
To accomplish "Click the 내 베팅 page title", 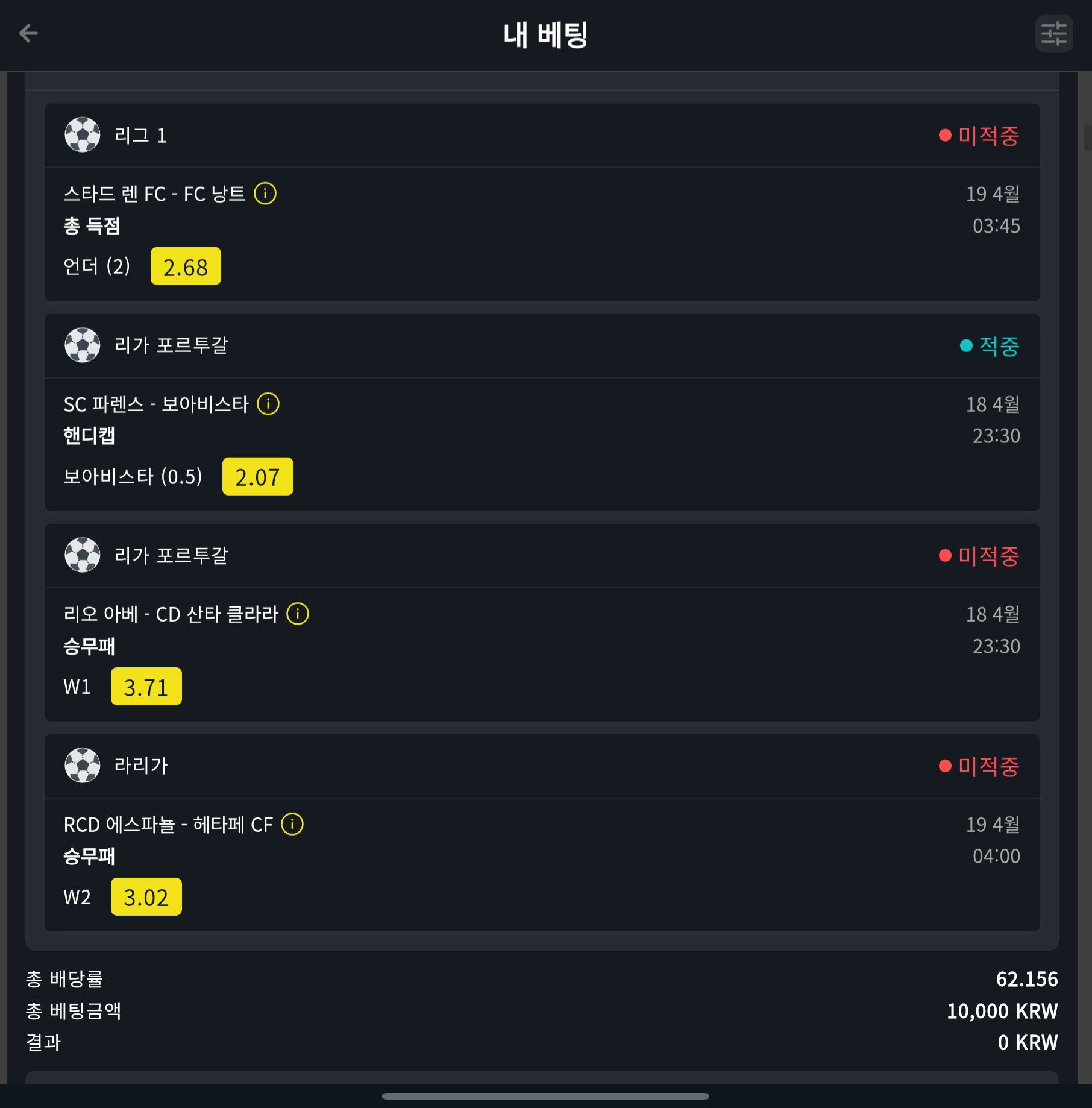I will click(x=546, y=34).
